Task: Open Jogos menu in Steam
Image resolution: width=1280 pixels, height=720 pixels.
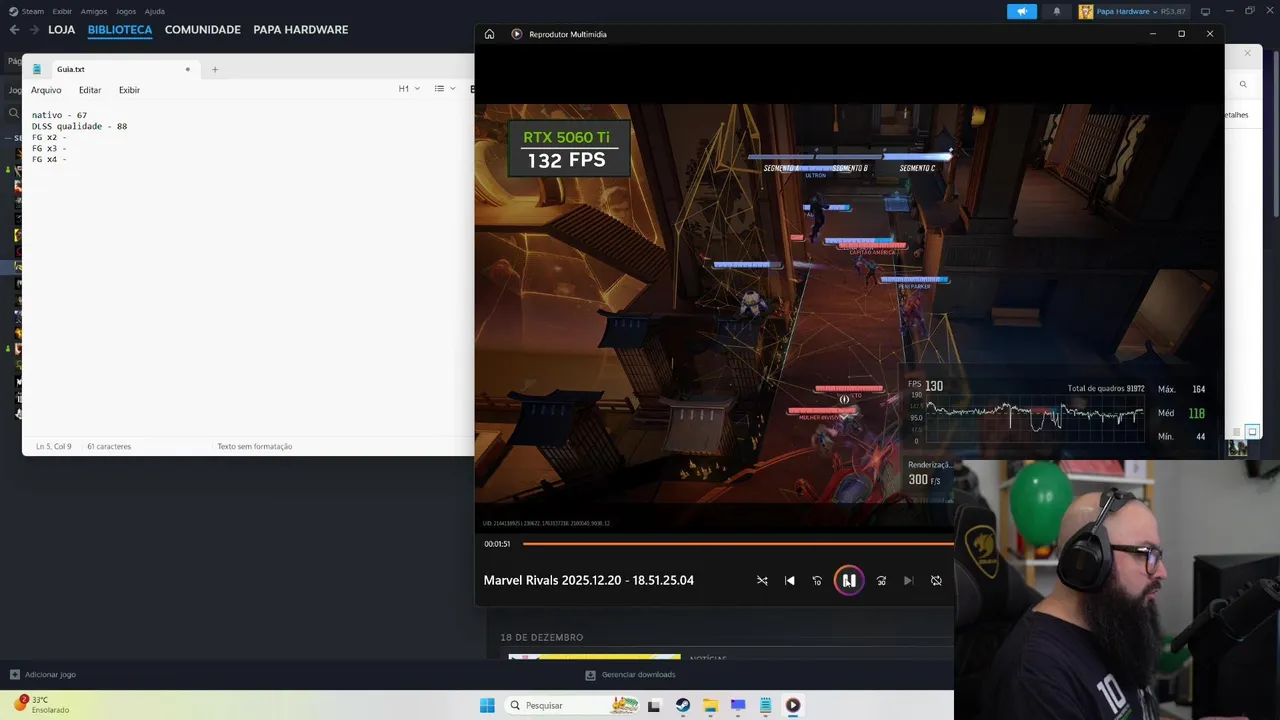Action: (x=126, y=11)
